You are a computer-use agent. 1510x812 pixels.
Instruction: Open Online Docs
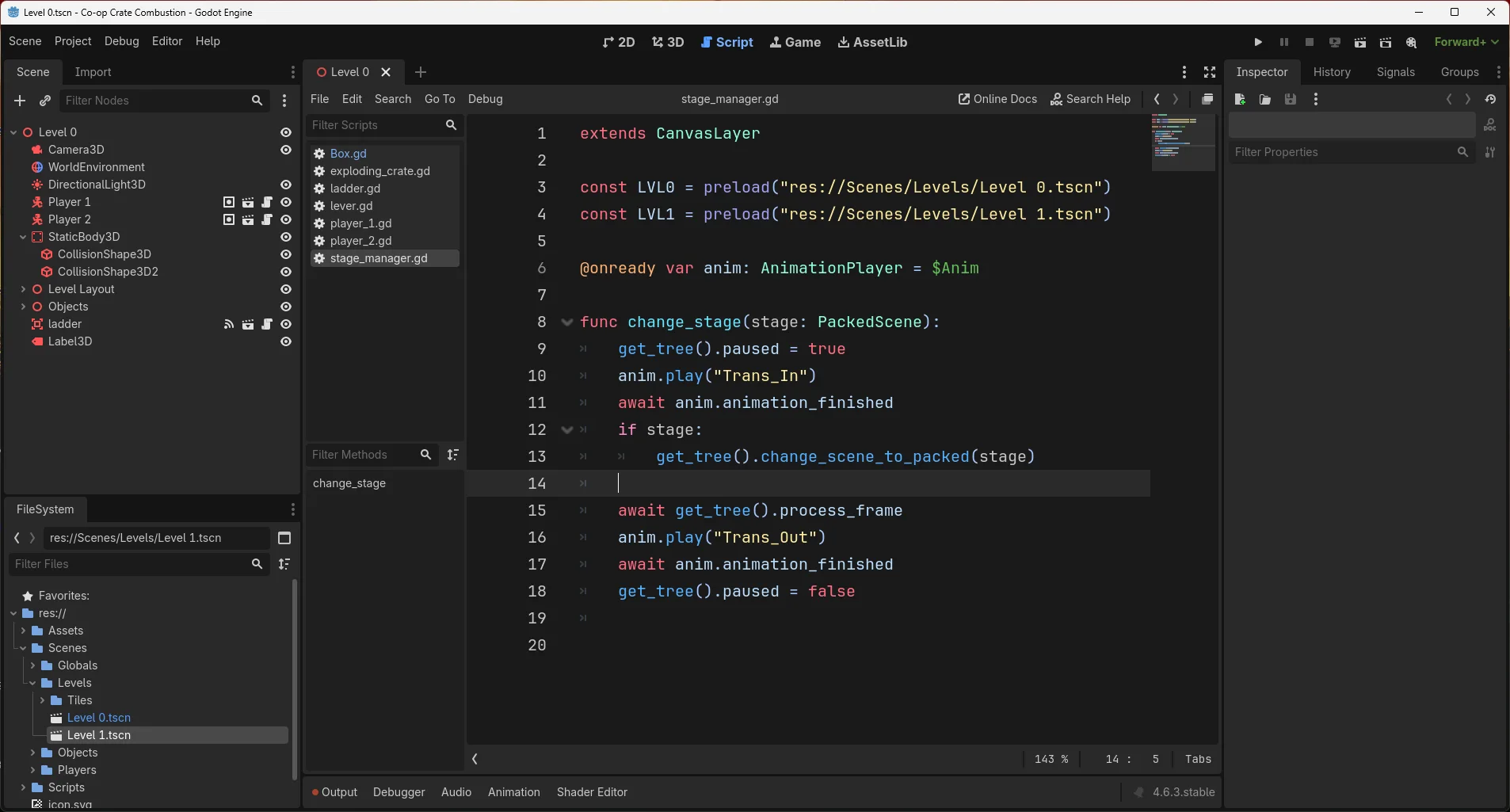997,99
